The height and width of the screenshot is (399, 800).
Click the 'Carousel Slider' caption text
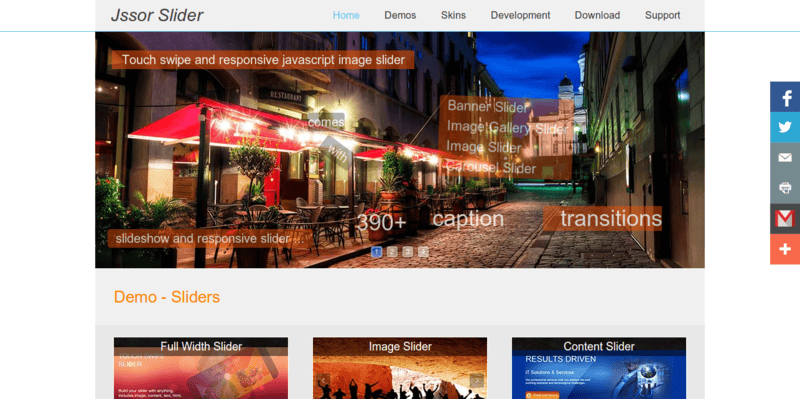click(x=491, y=168)
